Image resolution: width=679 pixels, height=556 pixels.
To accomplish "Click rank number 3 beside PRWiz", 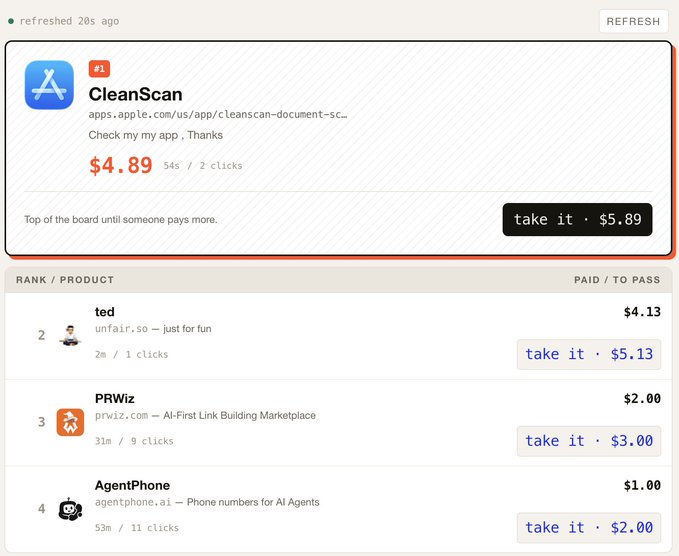I will coord(42,422).
